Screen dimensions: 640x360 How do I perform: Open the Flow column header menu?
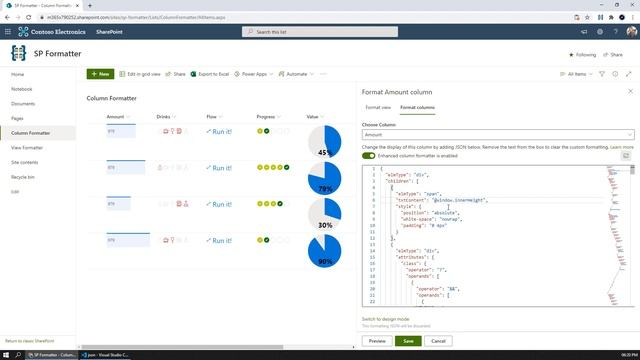[x=214, y=117]
